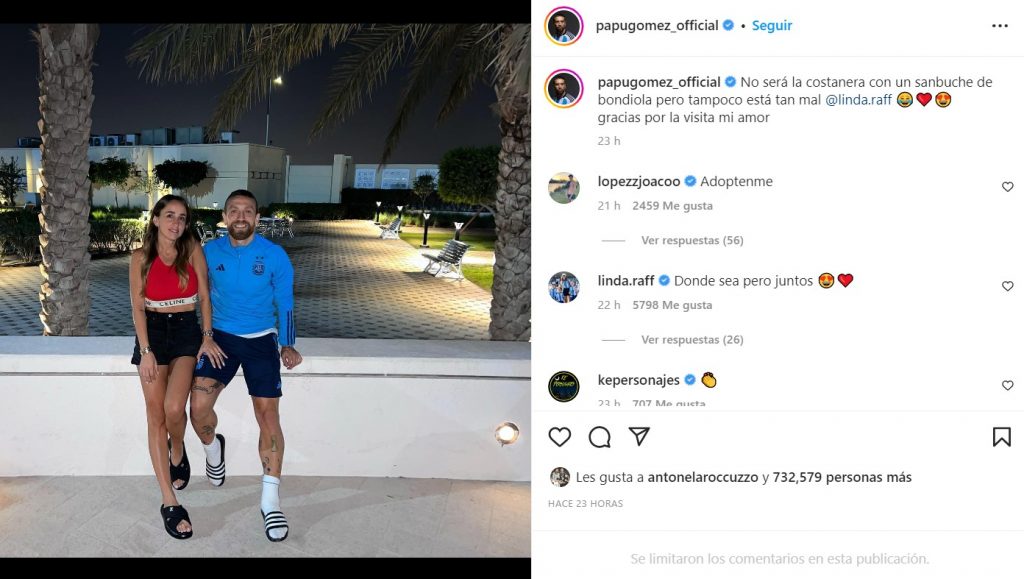View the 732,579 personas más likes list
The width and height of the screenshot is (1024, 579).
[842, 477]
